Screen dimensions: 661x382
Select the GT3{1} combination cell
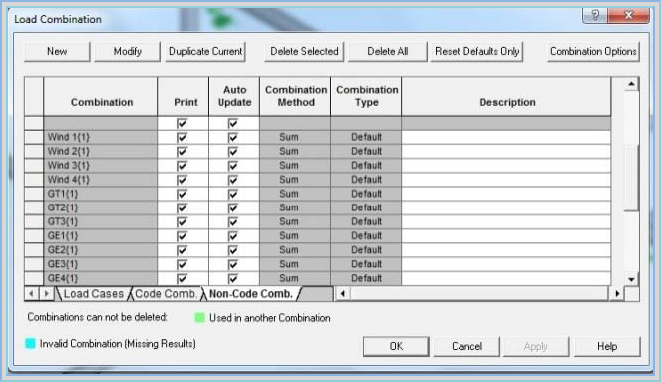click(x=101, y=221)
